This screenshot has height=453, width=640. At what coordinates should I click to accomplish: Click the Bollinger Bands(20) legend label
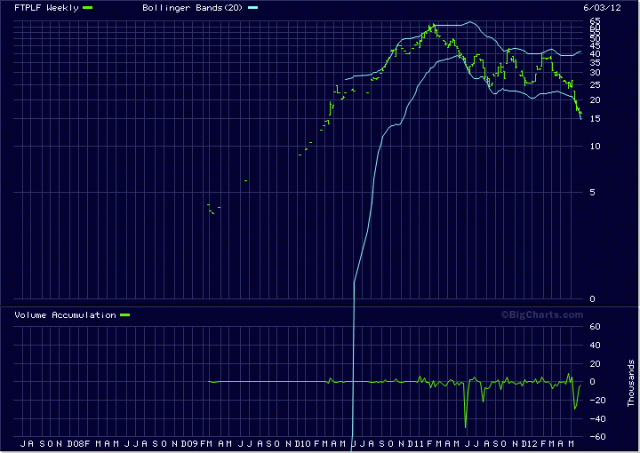(x=192, y=8)
